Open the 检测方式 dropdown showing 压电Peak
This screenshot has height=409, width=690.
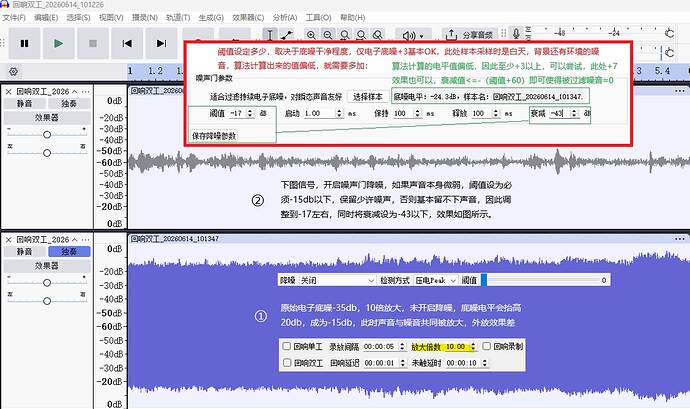(x=436, y=280)
